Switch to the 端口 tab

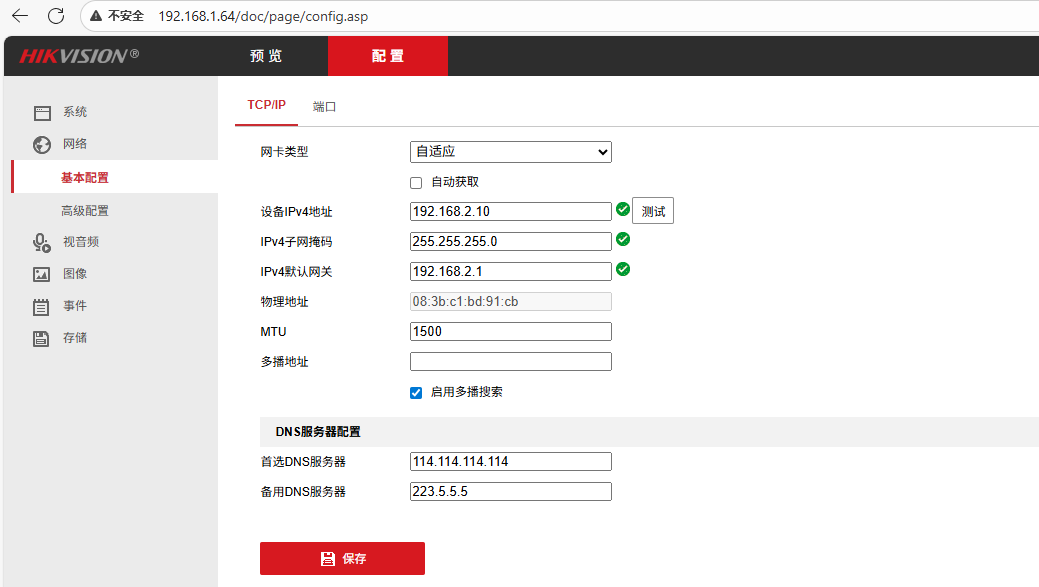[x=323, y=104]
